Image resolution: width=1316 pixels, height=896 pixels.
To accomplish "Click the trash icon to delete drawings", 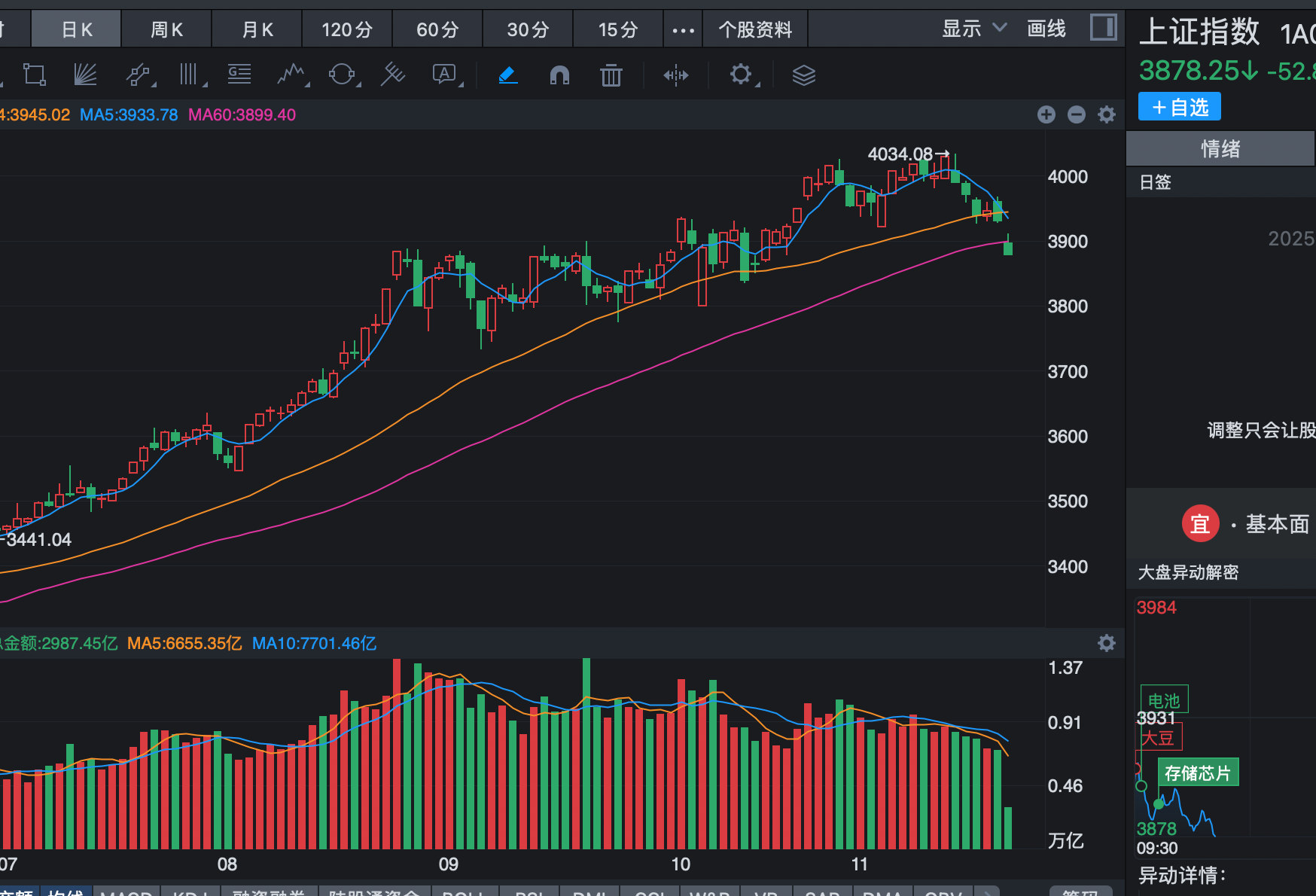I will pyautogui.click(x=611, y=75).
